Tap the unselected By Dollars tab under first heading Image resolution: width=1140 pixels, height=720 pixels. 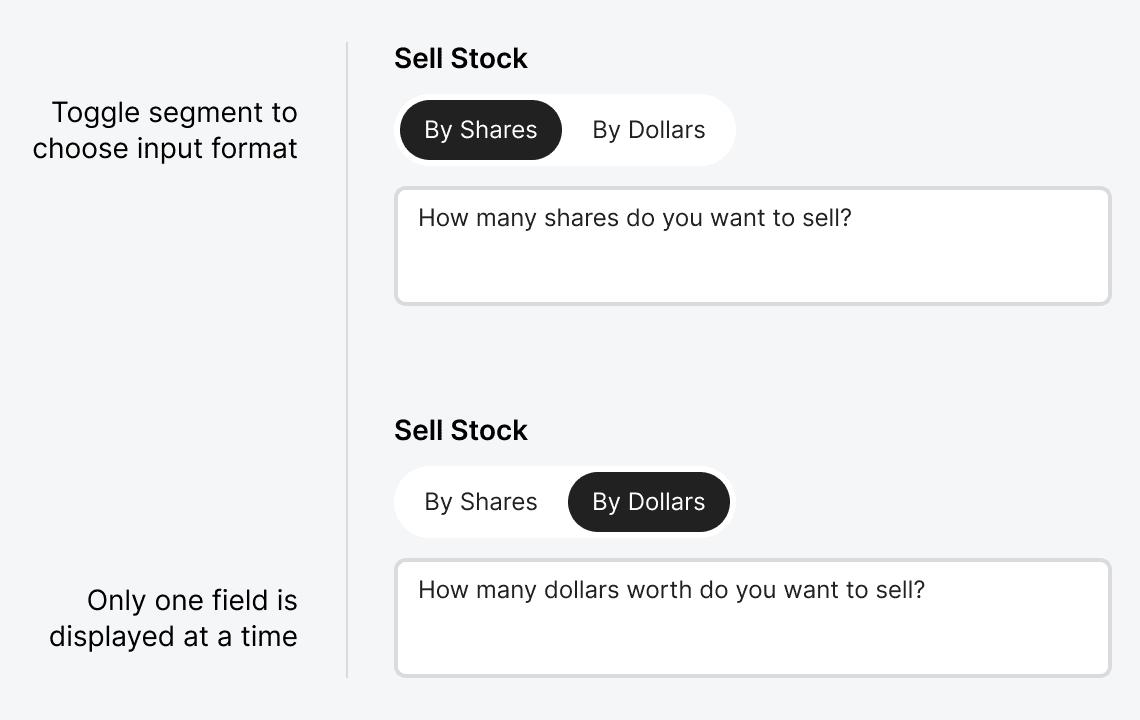(x=649, y=130)
